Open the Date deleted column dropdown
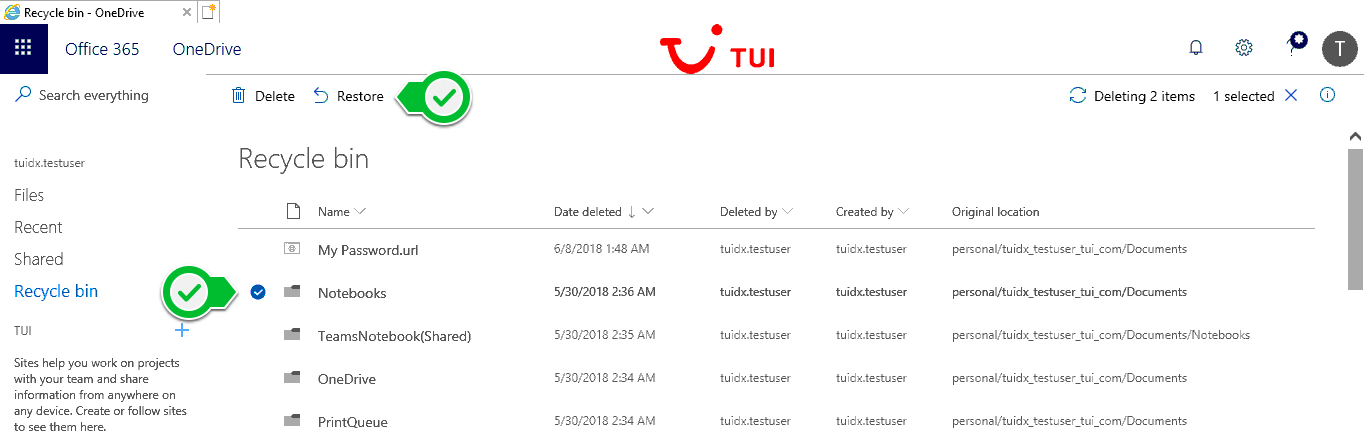Screen dimensions: 1364x448 tap(649, 212)
